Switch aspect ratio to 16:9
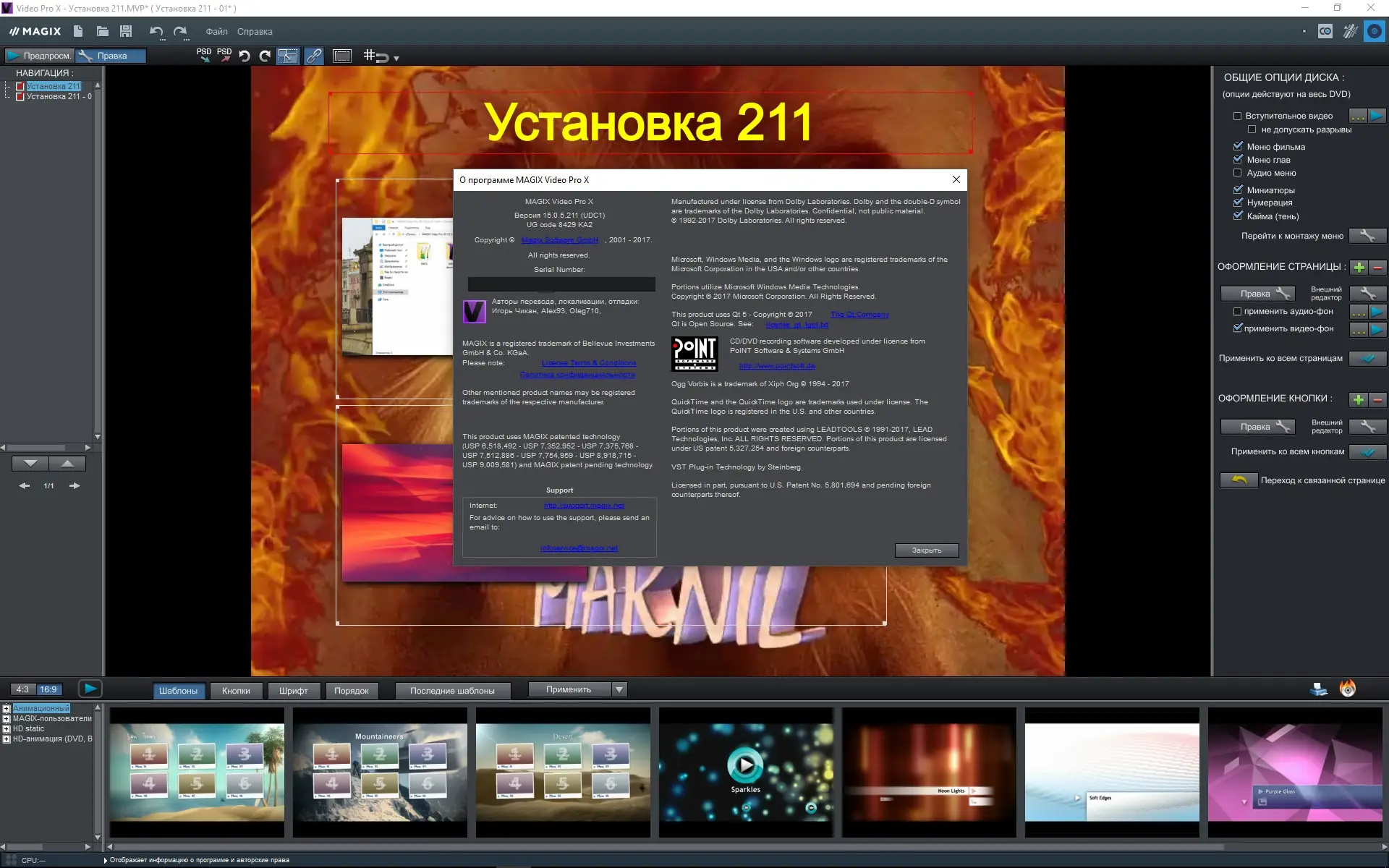1389x868 pixels. 48,689
